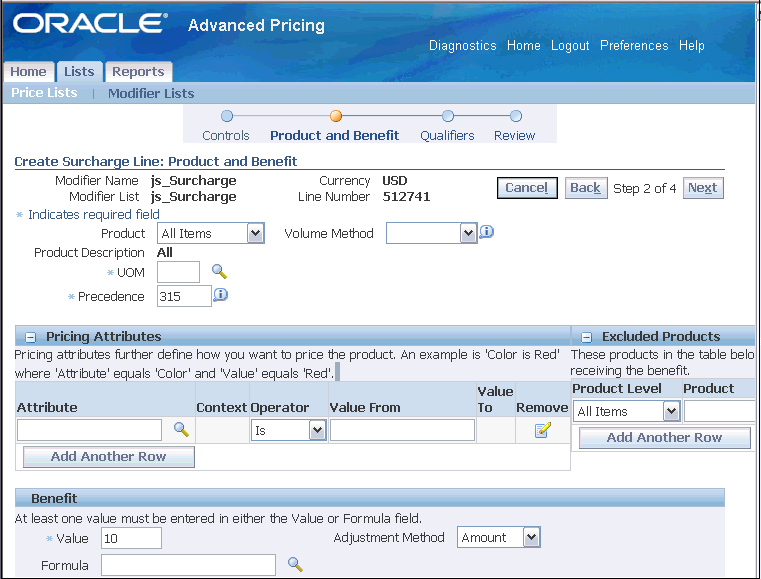Open the Volume Method dropdown

coord(431,233)
